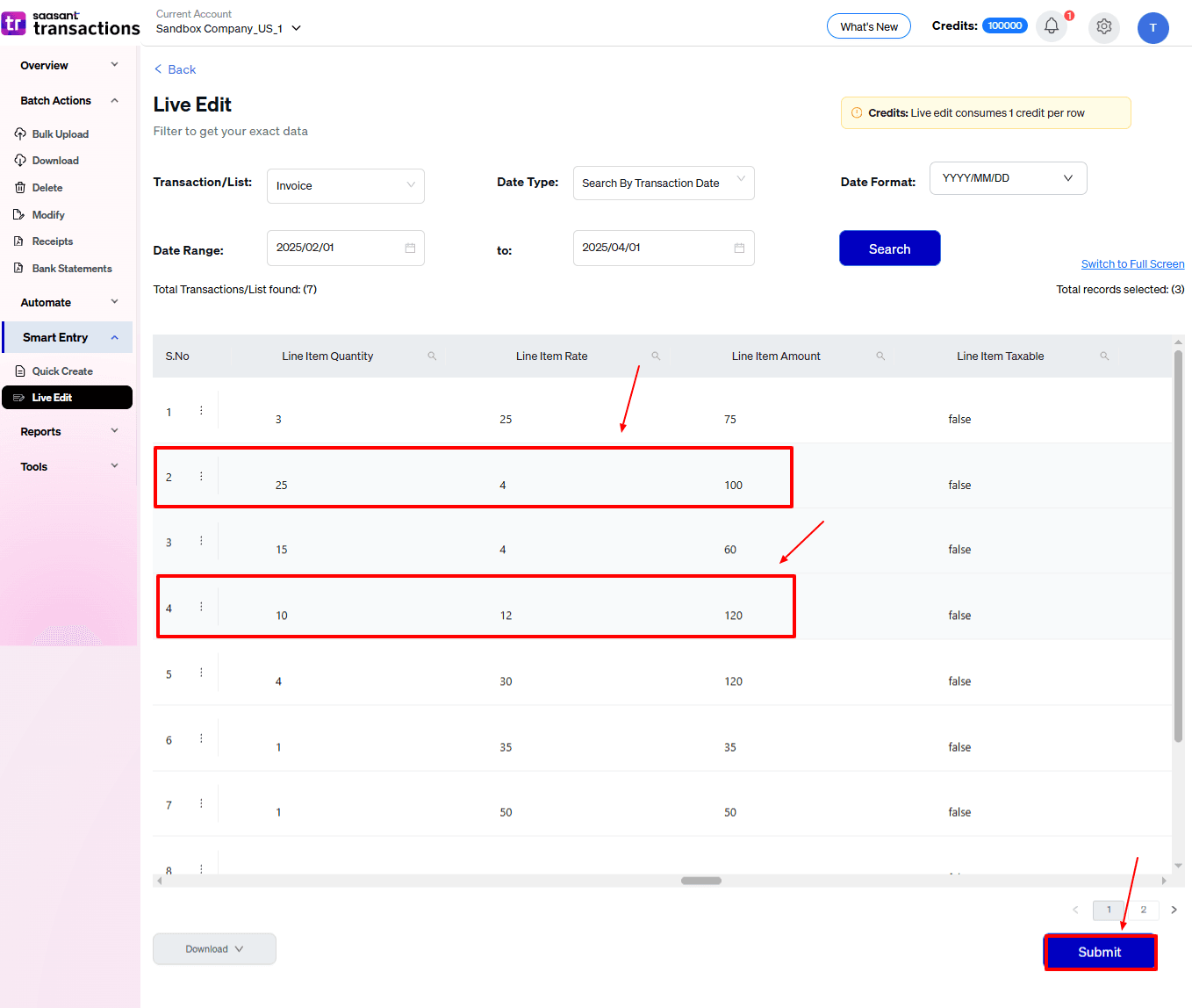Click search icon in Line Item Quantity column
The image size is (1192, 1008).
coord(432,356)
